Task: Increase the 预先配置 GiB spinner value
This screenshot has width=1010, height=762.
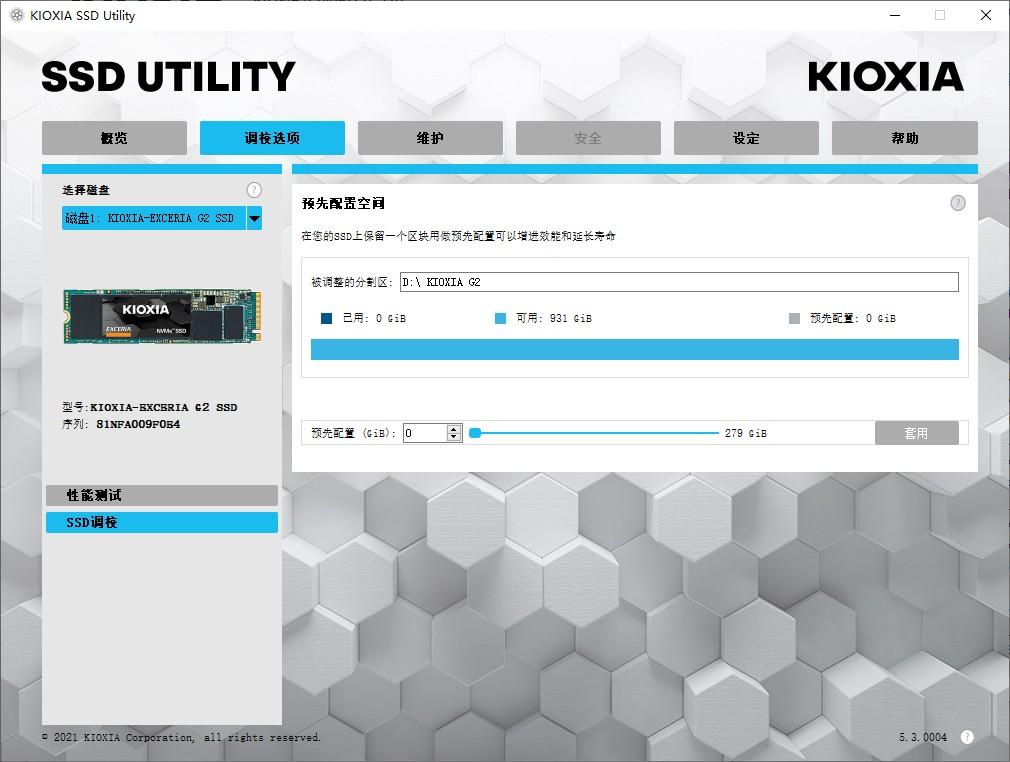Action: [453, 428]
